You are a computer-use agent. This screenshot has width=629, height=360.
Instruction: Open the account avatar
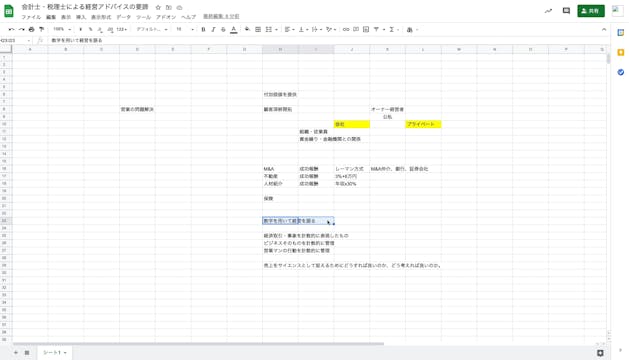(x=617, y=11)
